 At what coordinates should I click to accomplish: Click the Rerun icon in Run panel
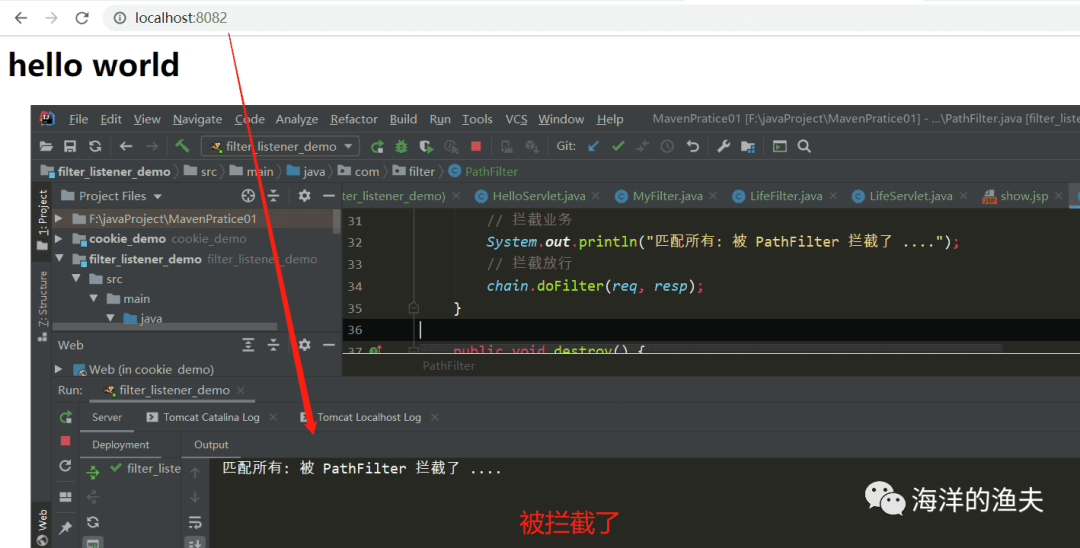pyautogui.click(x=65, y=417)
